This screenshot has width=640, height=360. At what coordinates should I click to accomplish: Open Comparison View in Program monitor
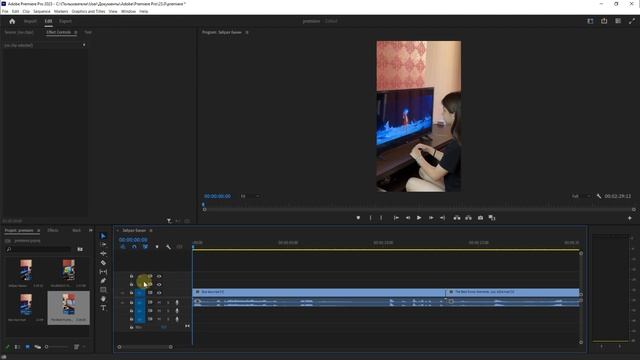(492, 218)
